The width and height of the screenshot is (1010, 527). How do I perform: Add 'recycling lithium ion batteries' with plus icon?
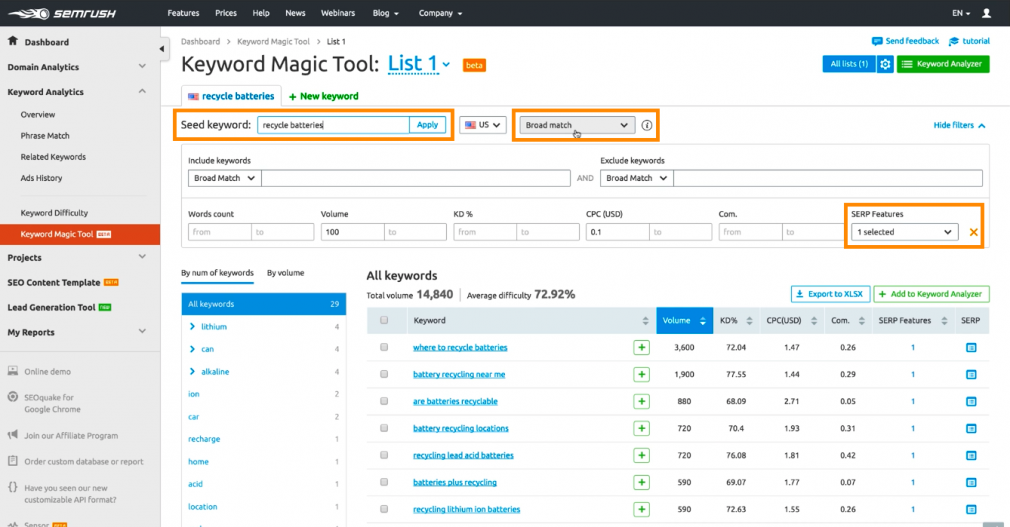(641, 510)
